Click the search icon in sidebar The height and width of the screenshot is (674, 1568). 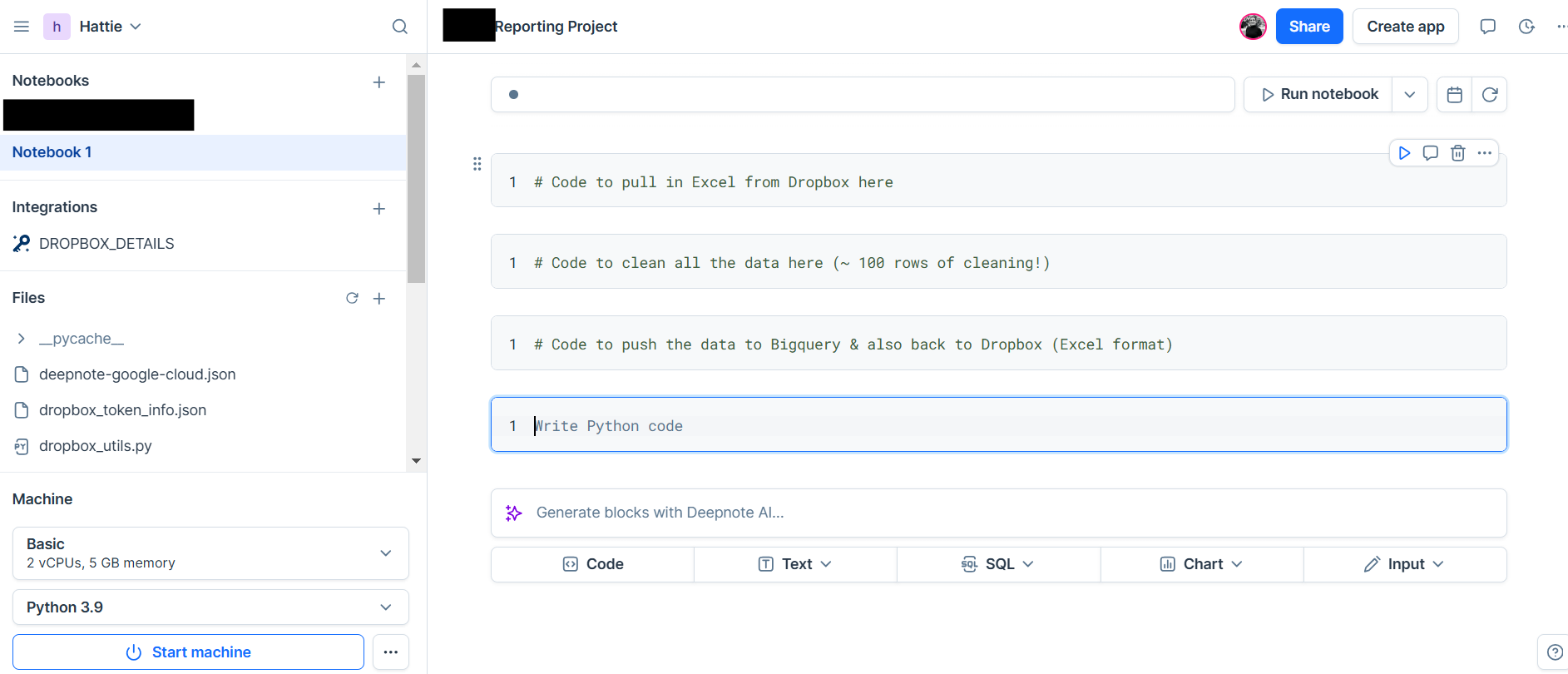click(x=399, y=27)
